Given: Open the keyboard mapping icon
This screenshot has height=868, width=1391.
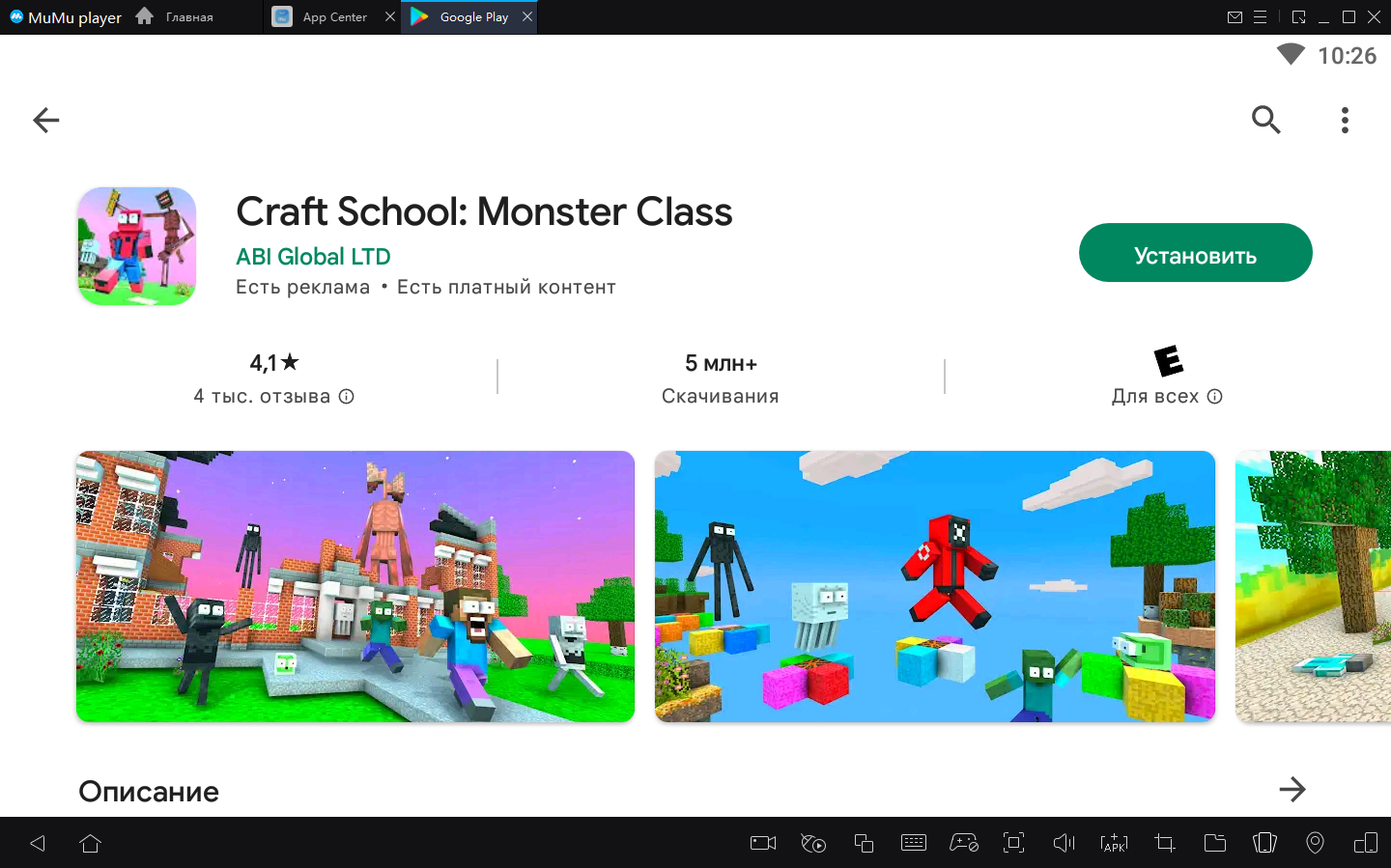Looking at the screenshot, I should click(913, 843).
